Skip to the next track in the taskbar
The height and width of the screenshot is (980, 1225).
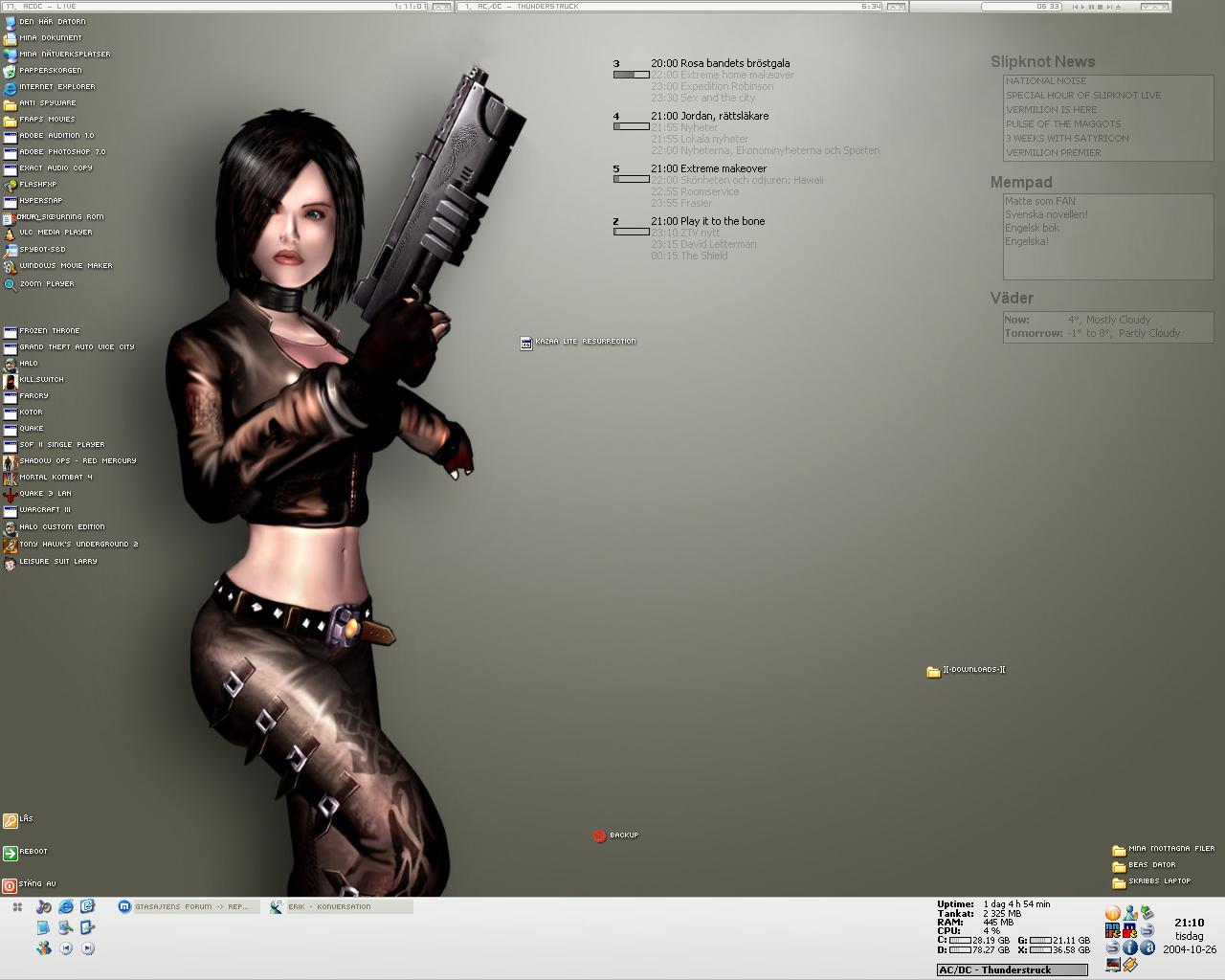(88, 948)
